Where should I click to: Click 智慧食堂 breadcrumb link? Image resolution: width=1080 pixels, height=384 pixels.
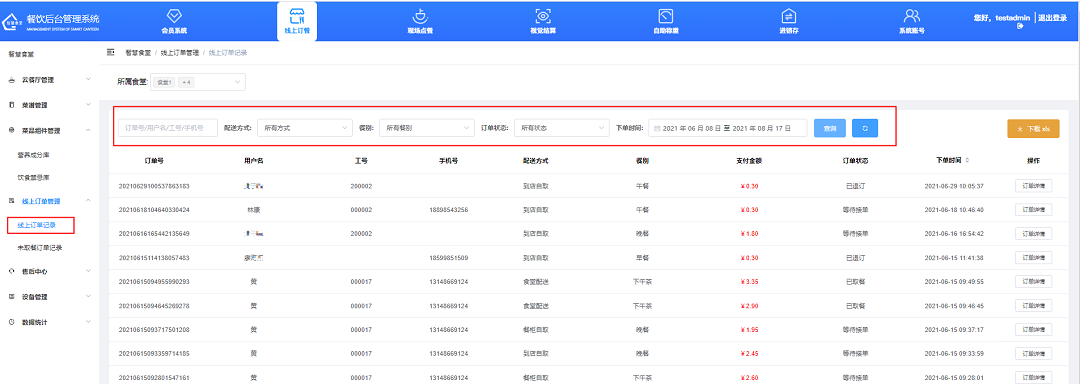coord(137,52)
